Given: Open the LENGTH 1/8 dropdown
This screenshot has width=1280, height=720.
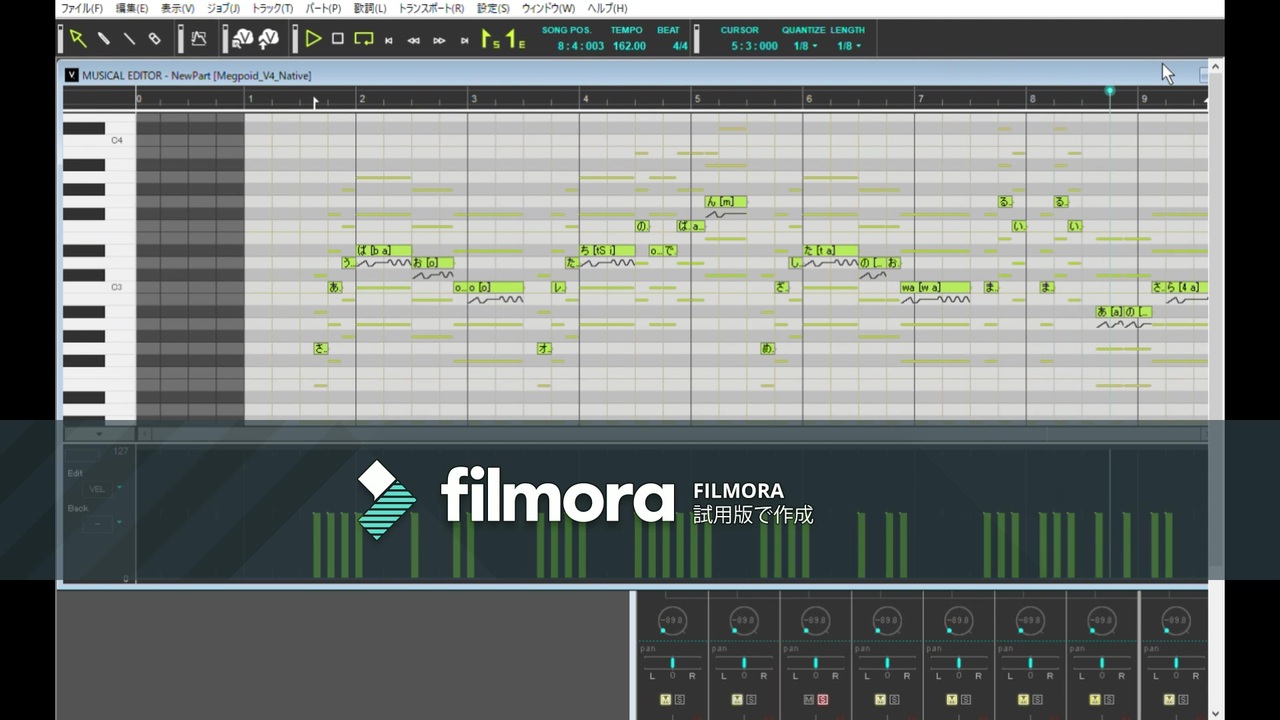Looking at the screenshot, I should tap(848, 46).
